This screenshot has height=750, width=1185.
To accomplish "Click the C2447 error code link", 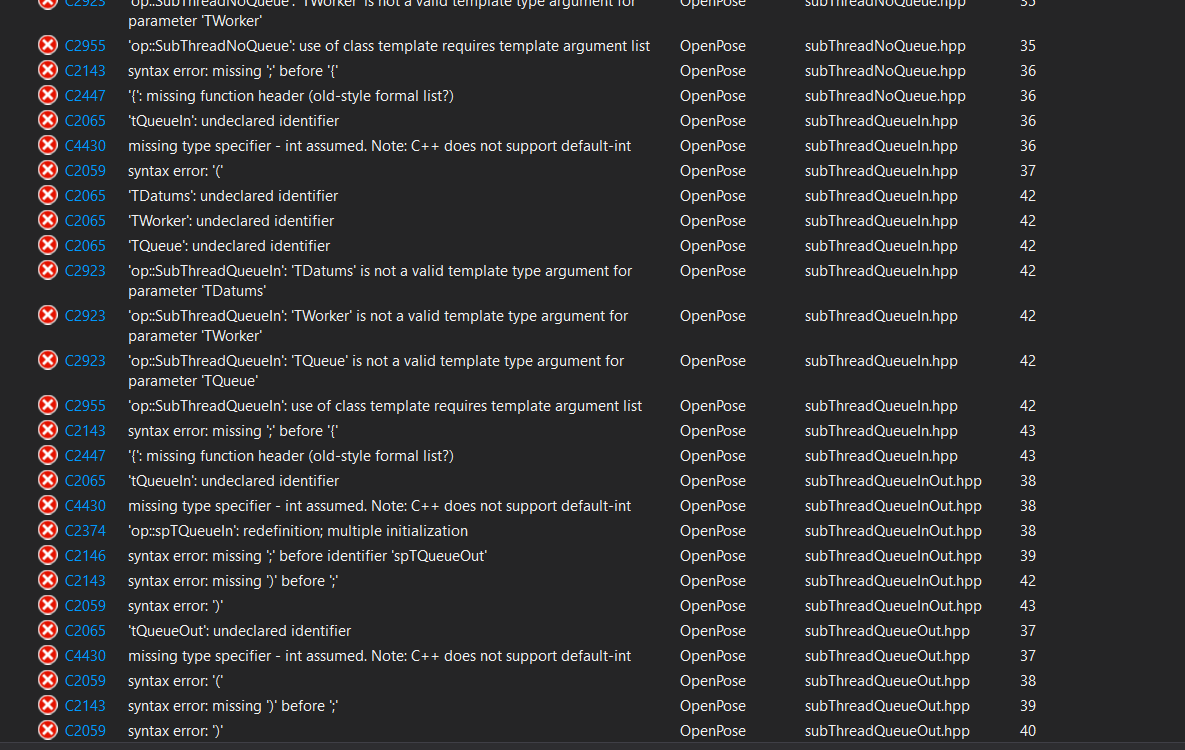I will 85,95.
